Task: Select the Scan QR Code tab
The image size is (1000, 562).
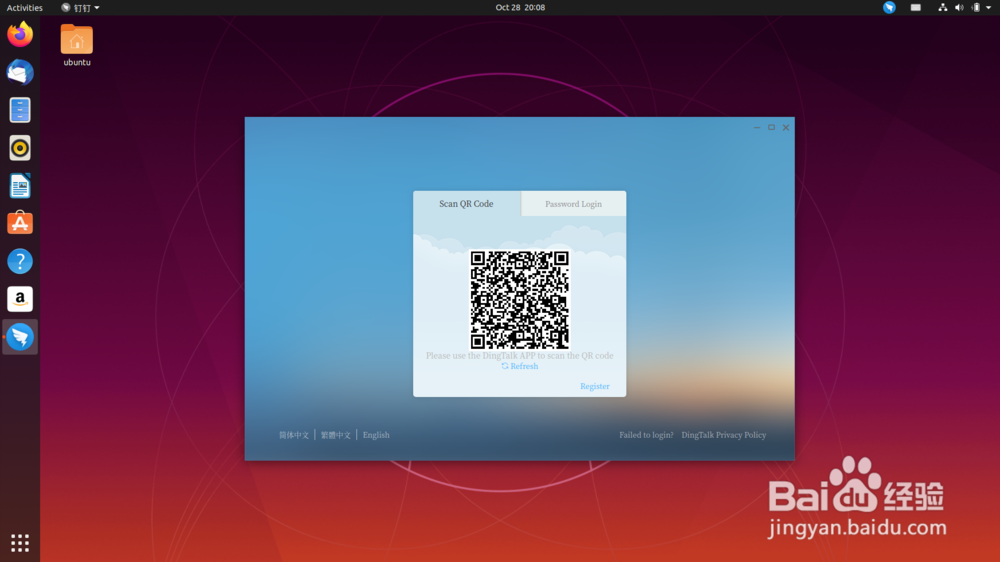Action: (x=466, y=203)
